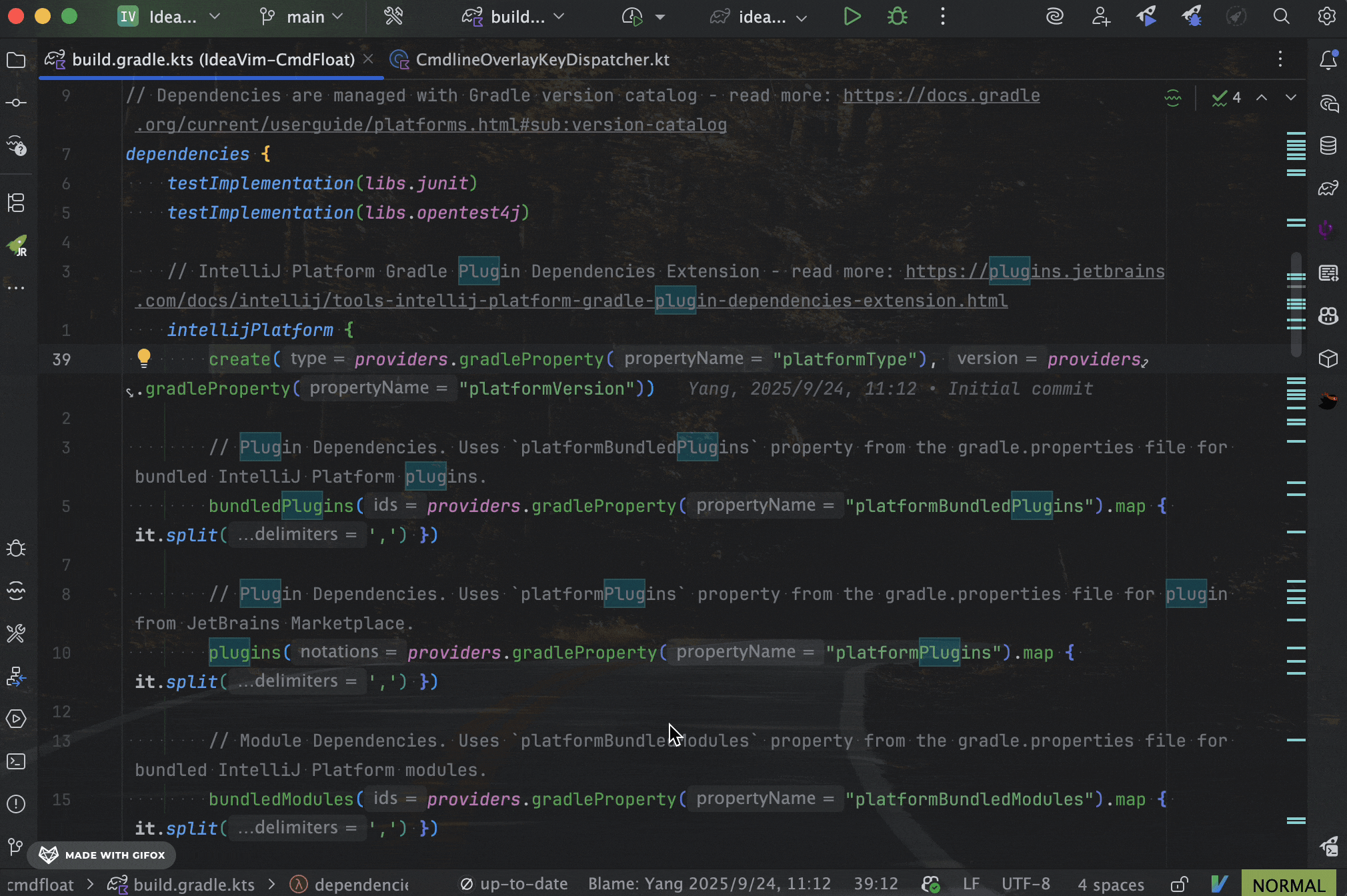The width and height of the screenshot is (1347, 896).
Task: Open Search Everywhere
Action: [1281, 17]
